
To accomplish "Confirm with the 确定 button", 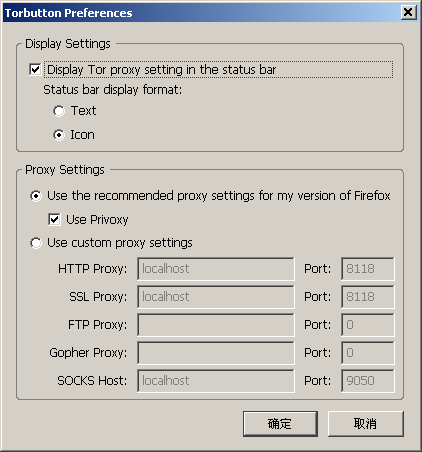I will pos(280,424).
